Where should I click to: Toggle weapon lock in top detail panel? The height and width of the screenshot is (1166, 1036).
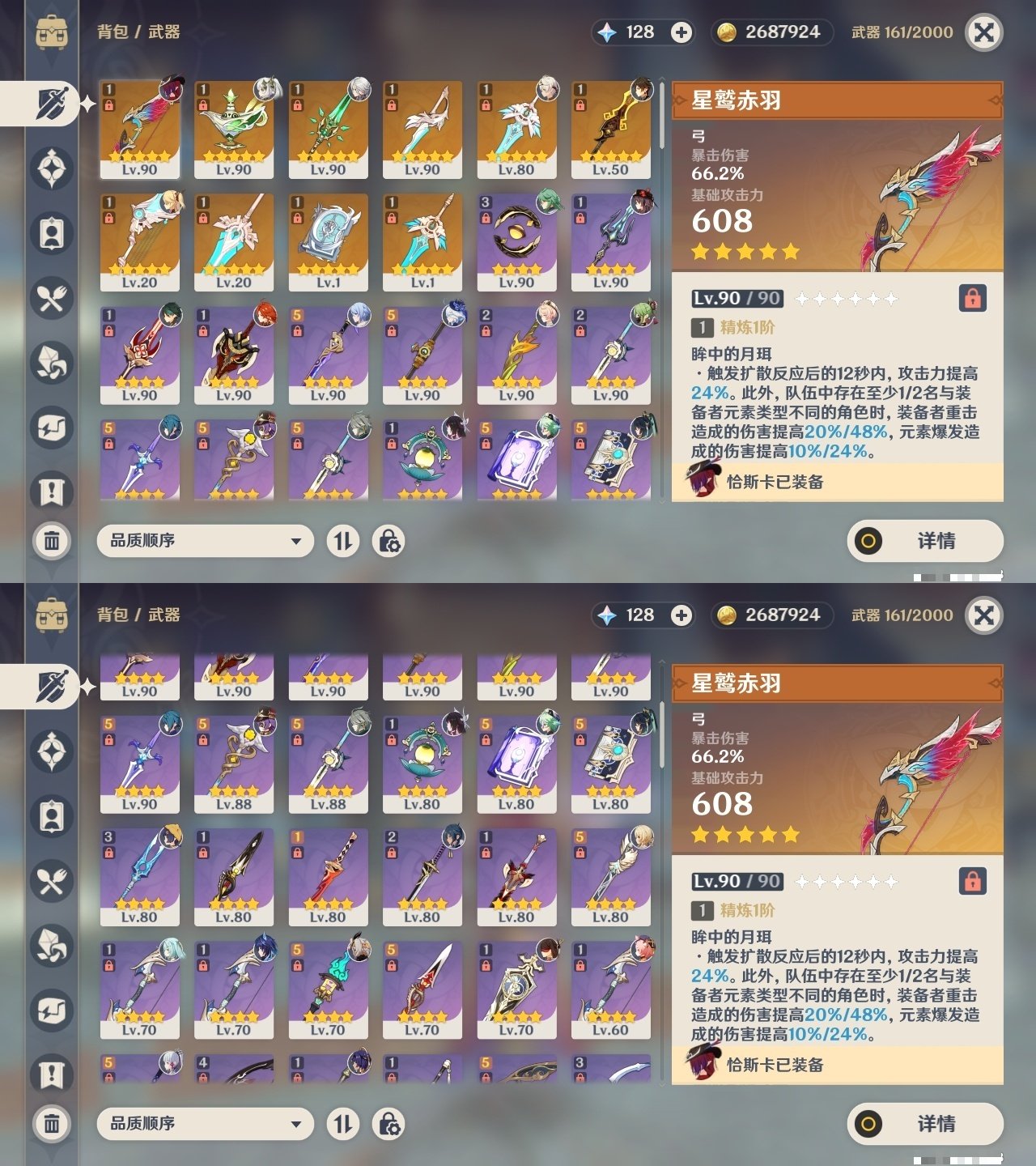click(973, 298)
